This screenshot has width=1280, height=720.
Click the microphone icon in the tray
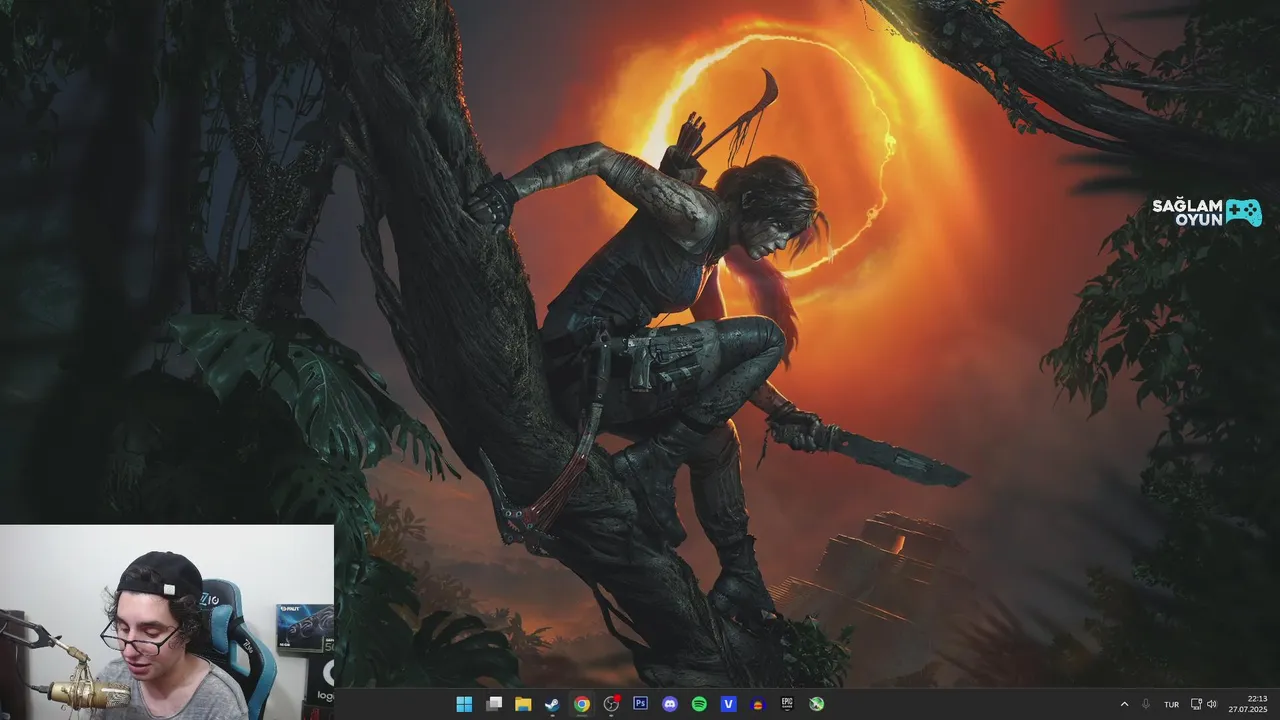pyautogui.click(x=1146, y=704)
